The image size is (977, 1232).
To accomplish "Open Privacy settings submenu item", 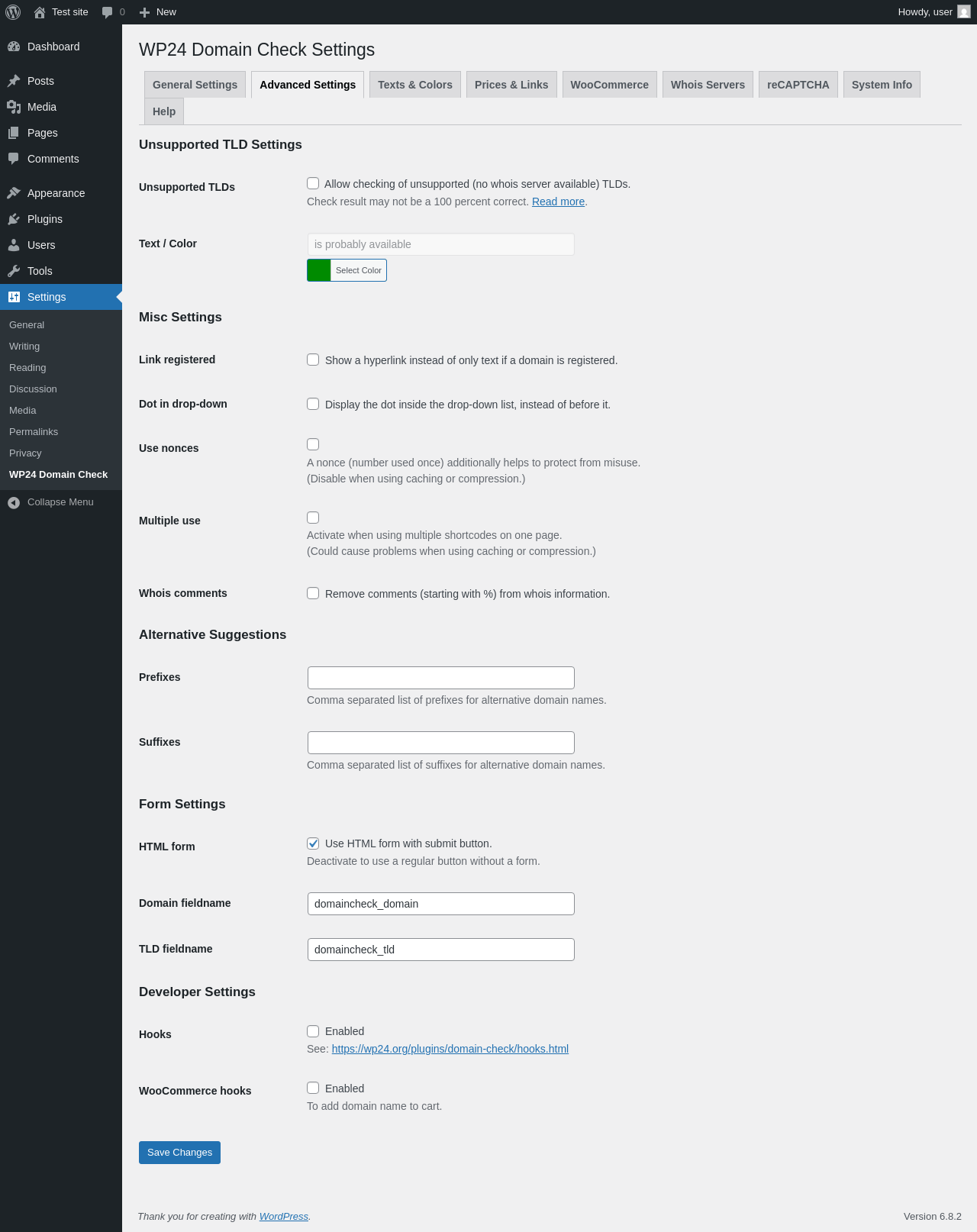I will click(61, 453).
